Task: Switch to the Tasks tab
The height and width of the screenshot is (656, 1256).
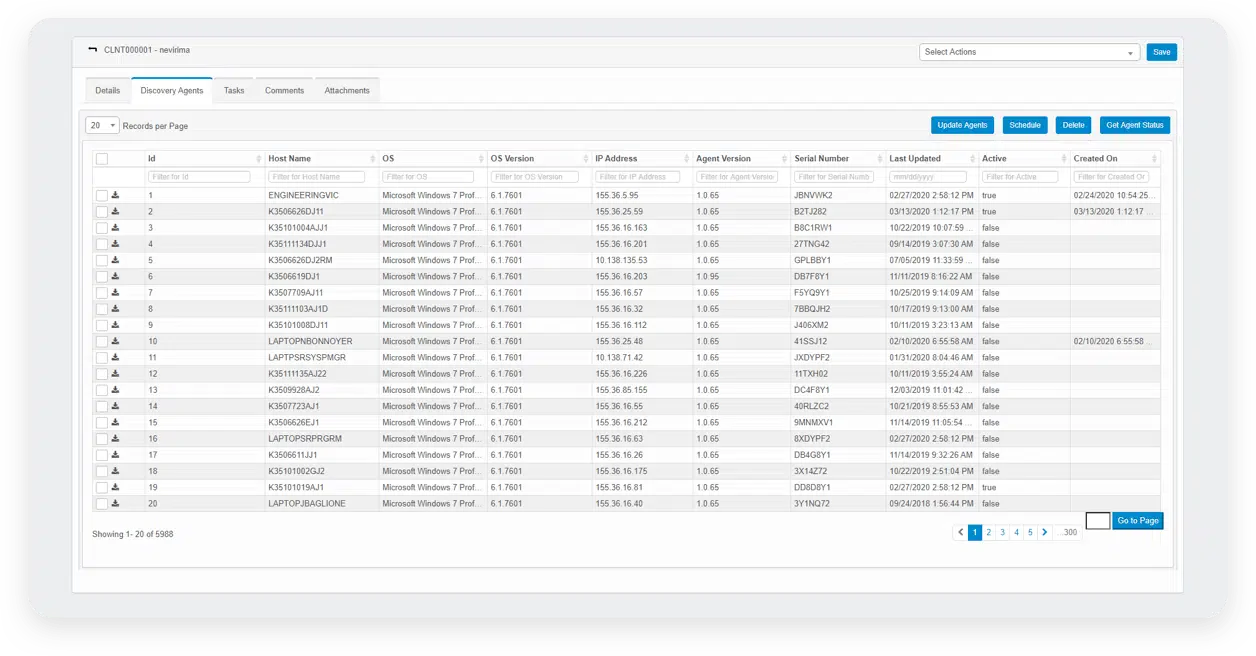Action: [234, 91]
